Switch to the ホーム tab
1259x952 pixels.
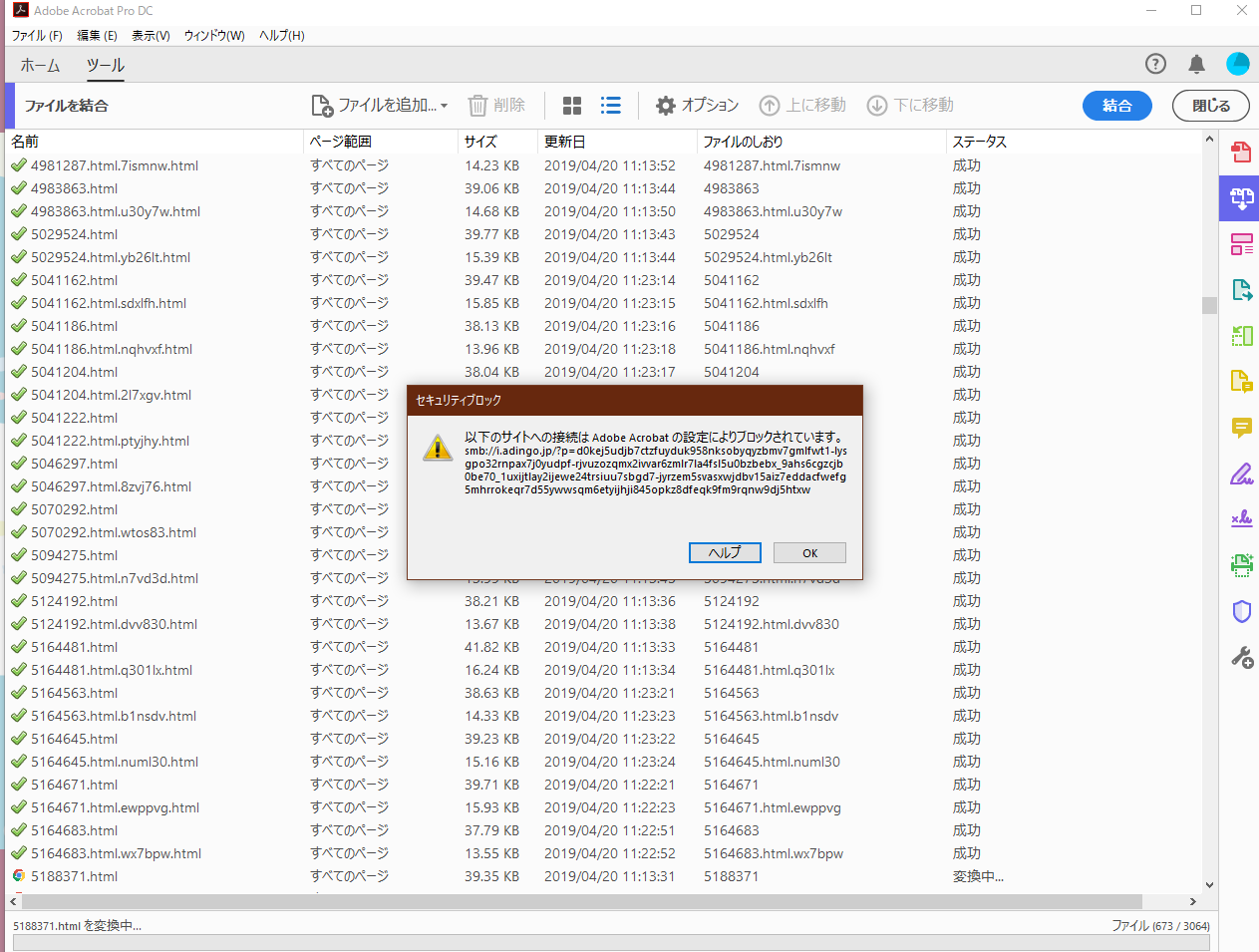coord(40,65)
